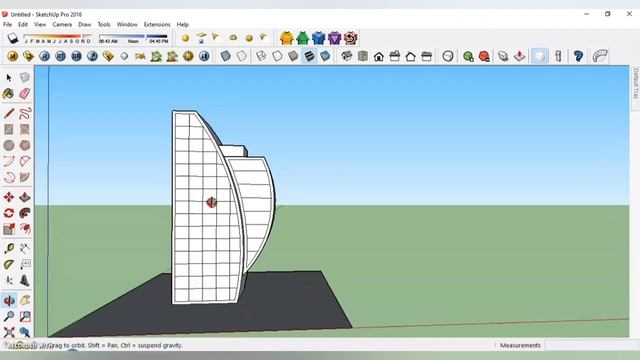Pick the Tape Measure tool
Viewport: 640px width, 360px height.
[x=9, y=248]
